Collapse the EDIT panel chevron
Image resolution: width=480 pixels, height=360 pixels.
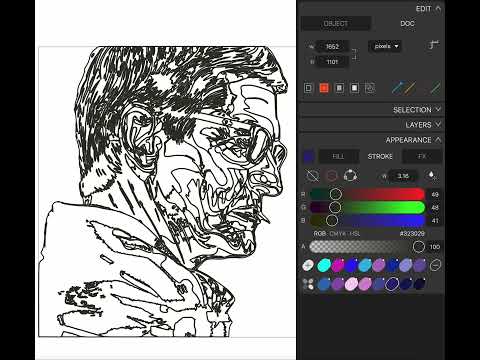[438, 9]
